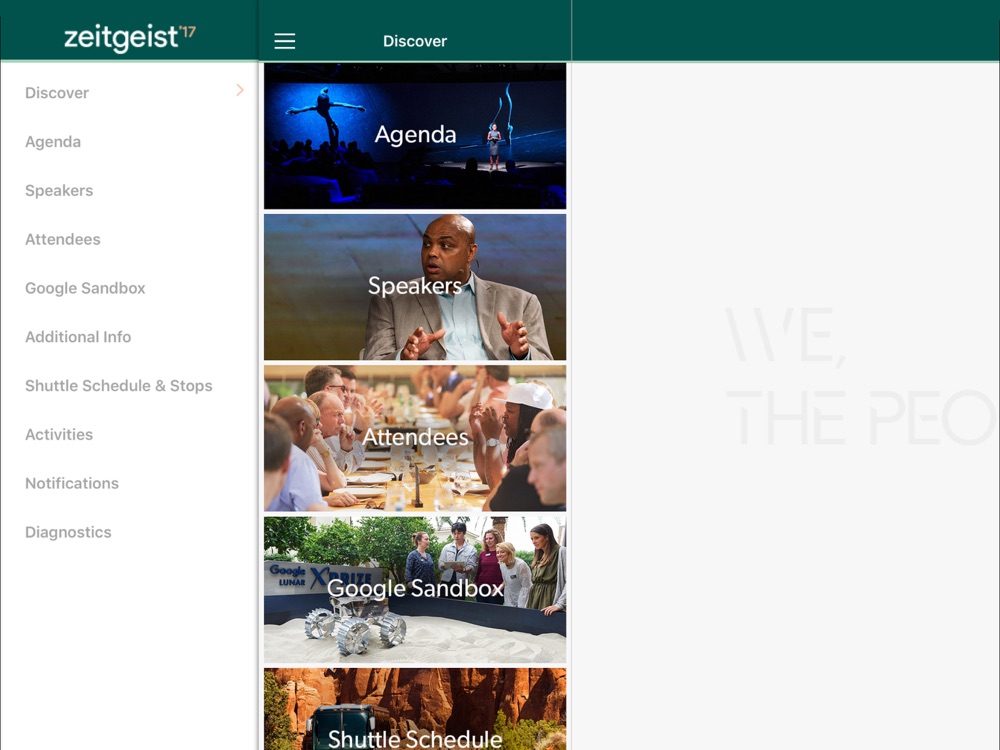This screenshot has height=750, width=1000.
Task: Click the Discover header title
Action: [x=415, y=41]
